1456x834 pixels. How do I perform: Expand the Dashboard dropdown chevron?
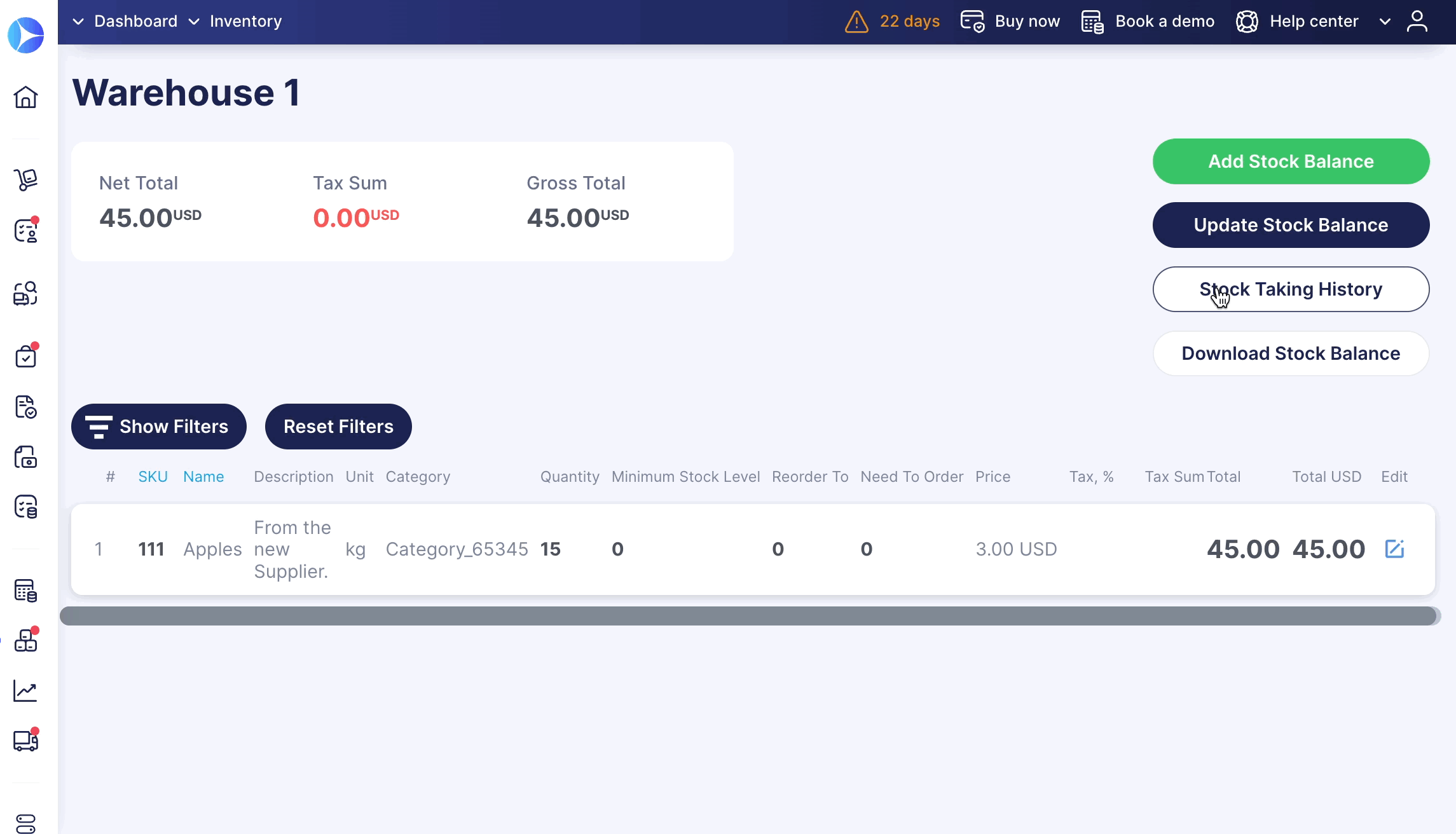tap(78, 21)
